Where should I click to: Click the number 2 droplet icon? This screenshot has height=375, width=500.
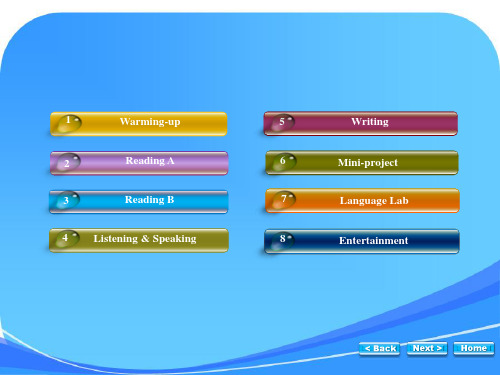click(x=68, y=162)
